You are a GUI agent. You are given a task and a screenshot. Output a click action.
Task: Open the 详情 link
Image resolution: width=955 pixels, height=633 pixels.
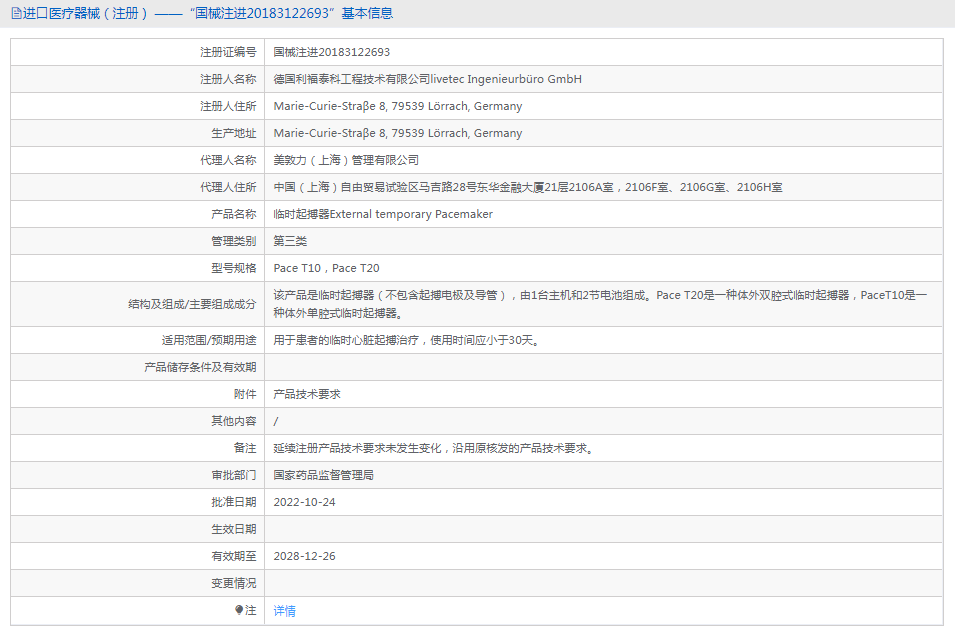coord(285,611)
